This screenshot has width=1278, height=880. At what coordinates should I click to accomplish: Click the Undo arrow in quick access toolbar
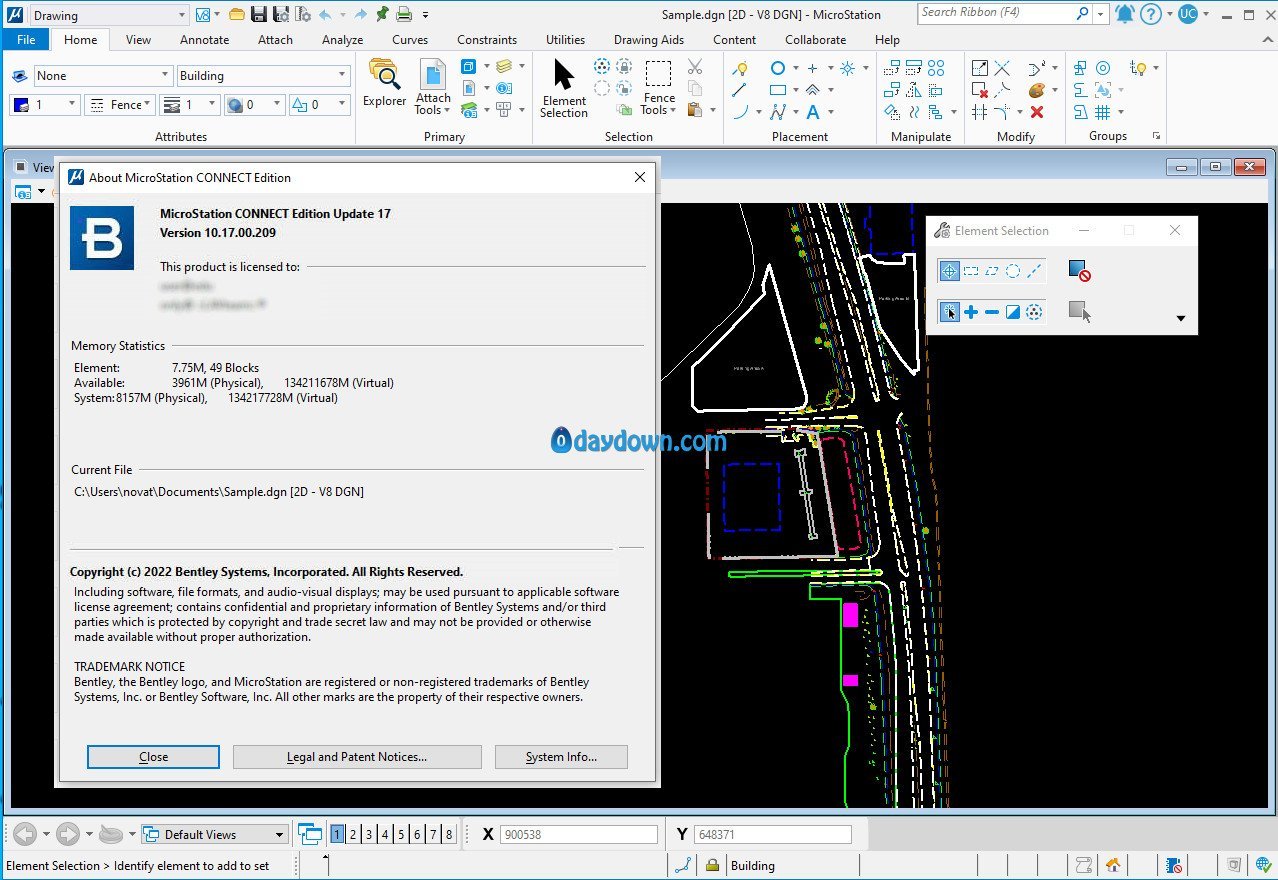click(325, 14)
